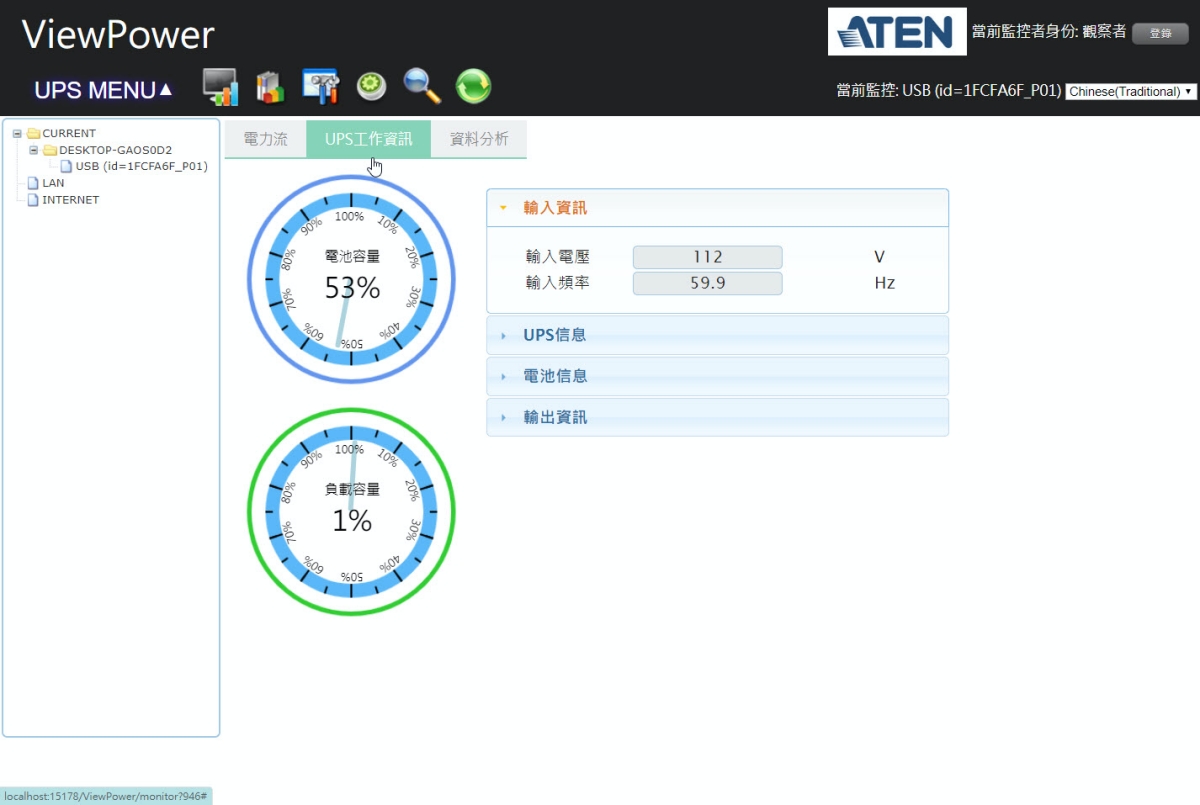Click the 輸入電壓 value field showing 112

click(x=707, y=257)
